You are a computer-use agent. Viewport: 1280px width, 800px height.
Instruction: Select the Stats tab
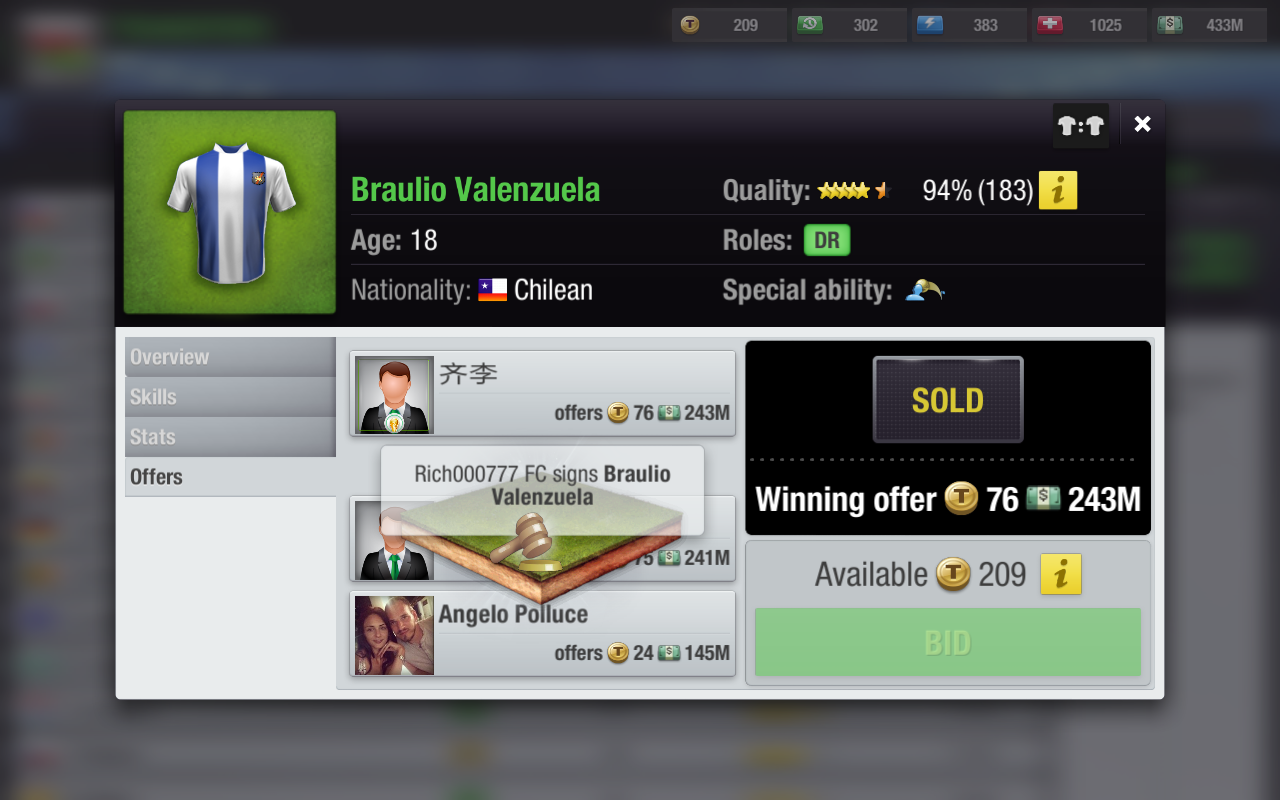tap(230, 437)
